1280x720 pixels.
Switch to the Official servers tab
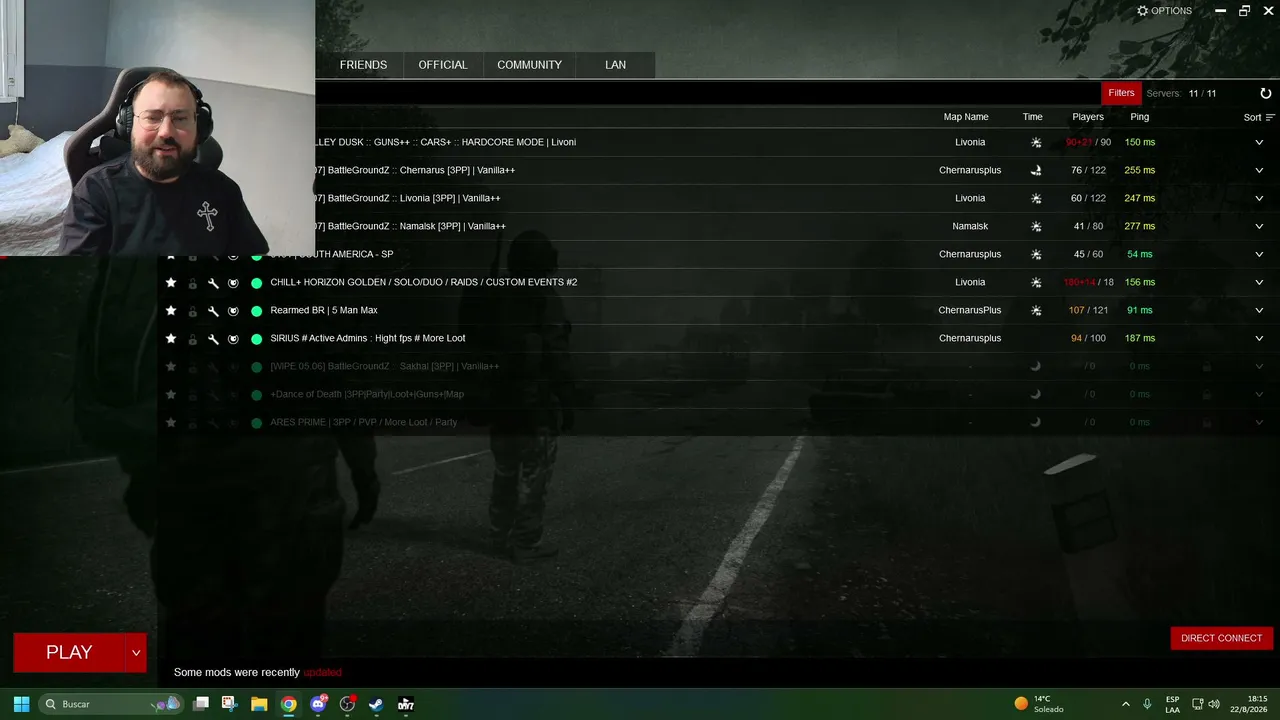[443, 65]
